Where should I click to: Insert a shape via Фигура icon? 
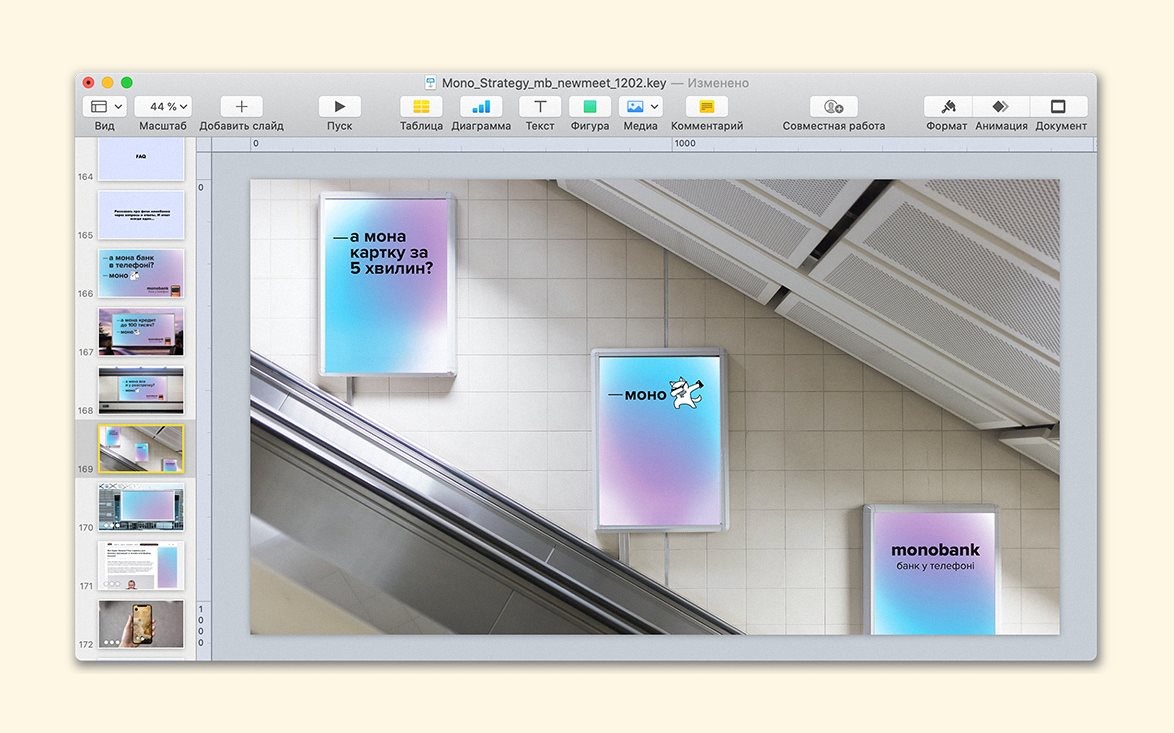[590, 106]
